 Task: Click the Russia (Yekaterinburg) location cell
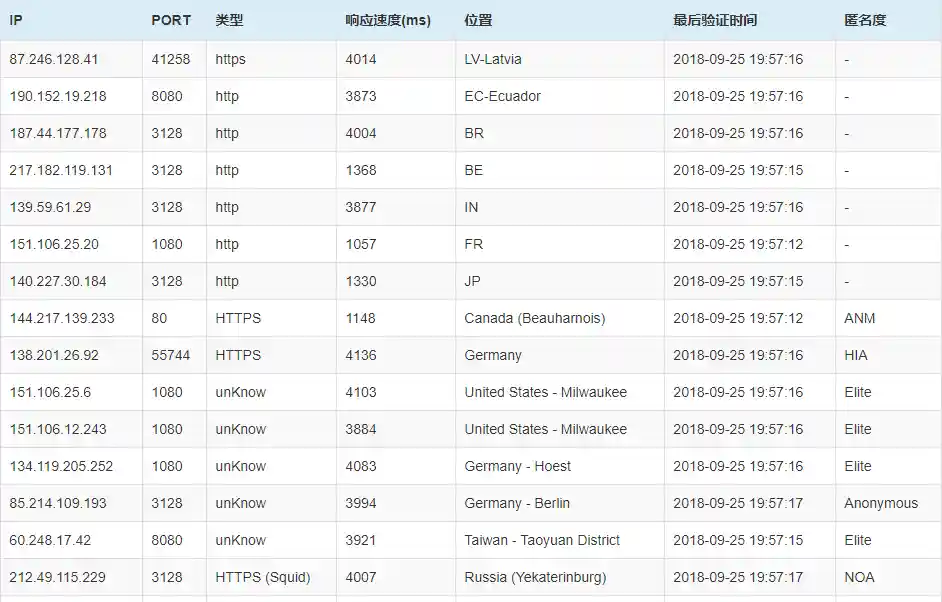tap(535, 577)
